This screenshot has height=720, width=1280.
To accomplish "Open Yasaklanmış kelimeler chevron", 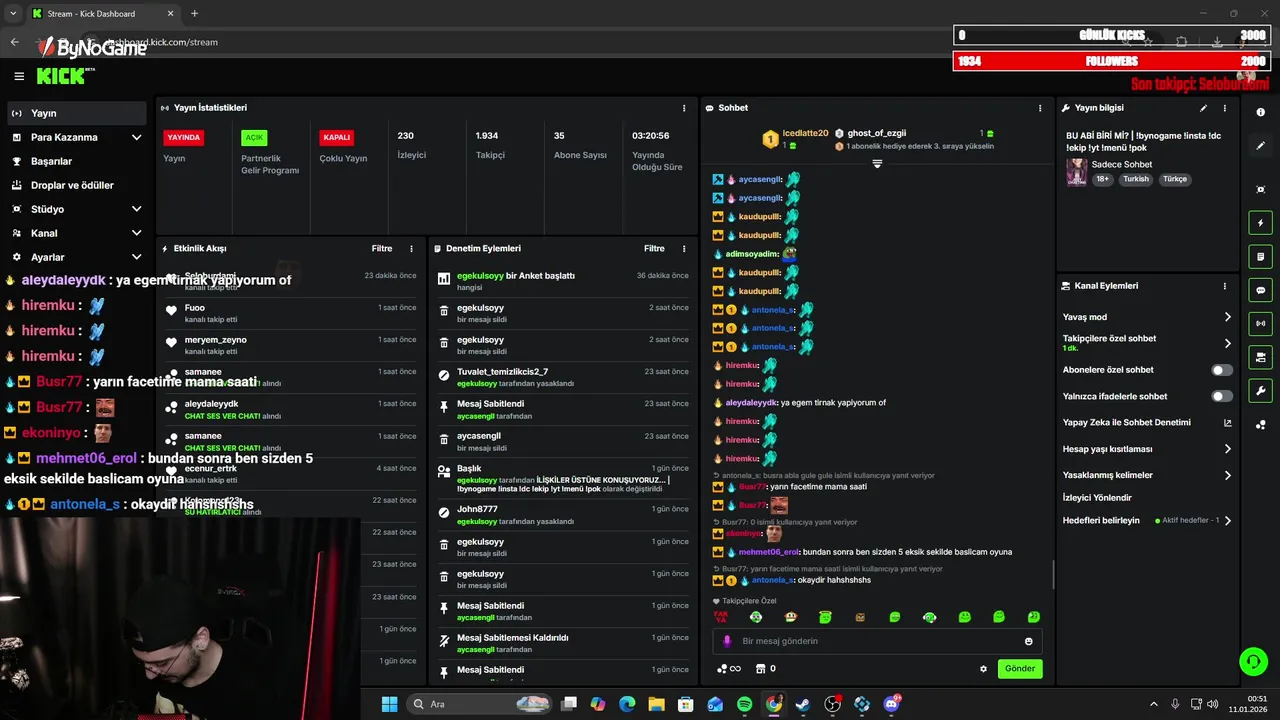I will [x=1228, y=475].
